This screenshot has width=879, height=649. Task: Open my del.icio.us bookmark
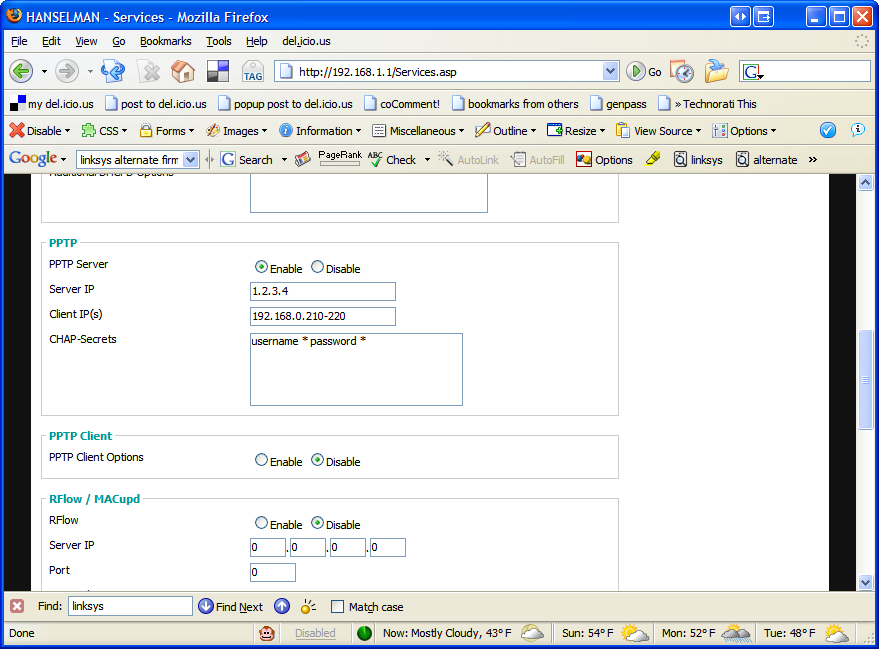pyautogui.click(x=52, y=104)
